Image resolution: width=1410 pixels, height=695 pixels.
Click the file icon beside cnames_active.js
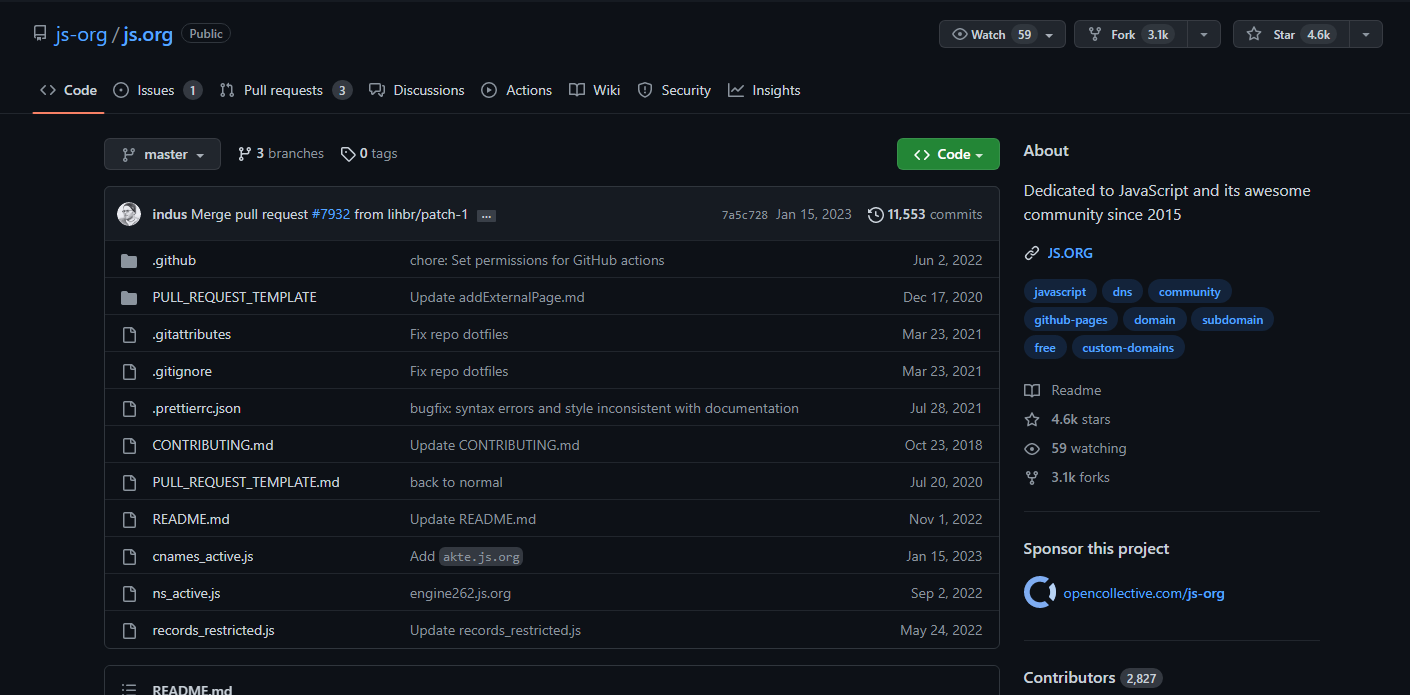pos(129,556)
